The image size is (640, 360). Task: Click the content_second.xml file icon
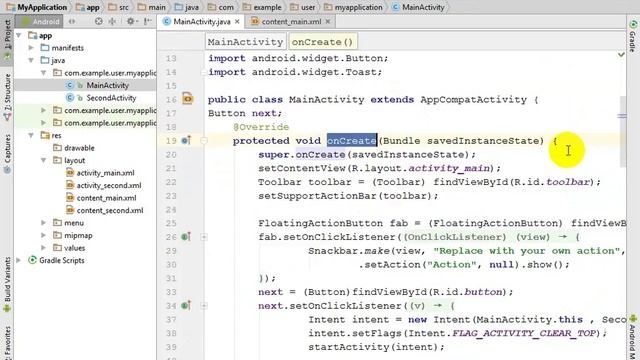pyautogui.click(x=70, y=211)
